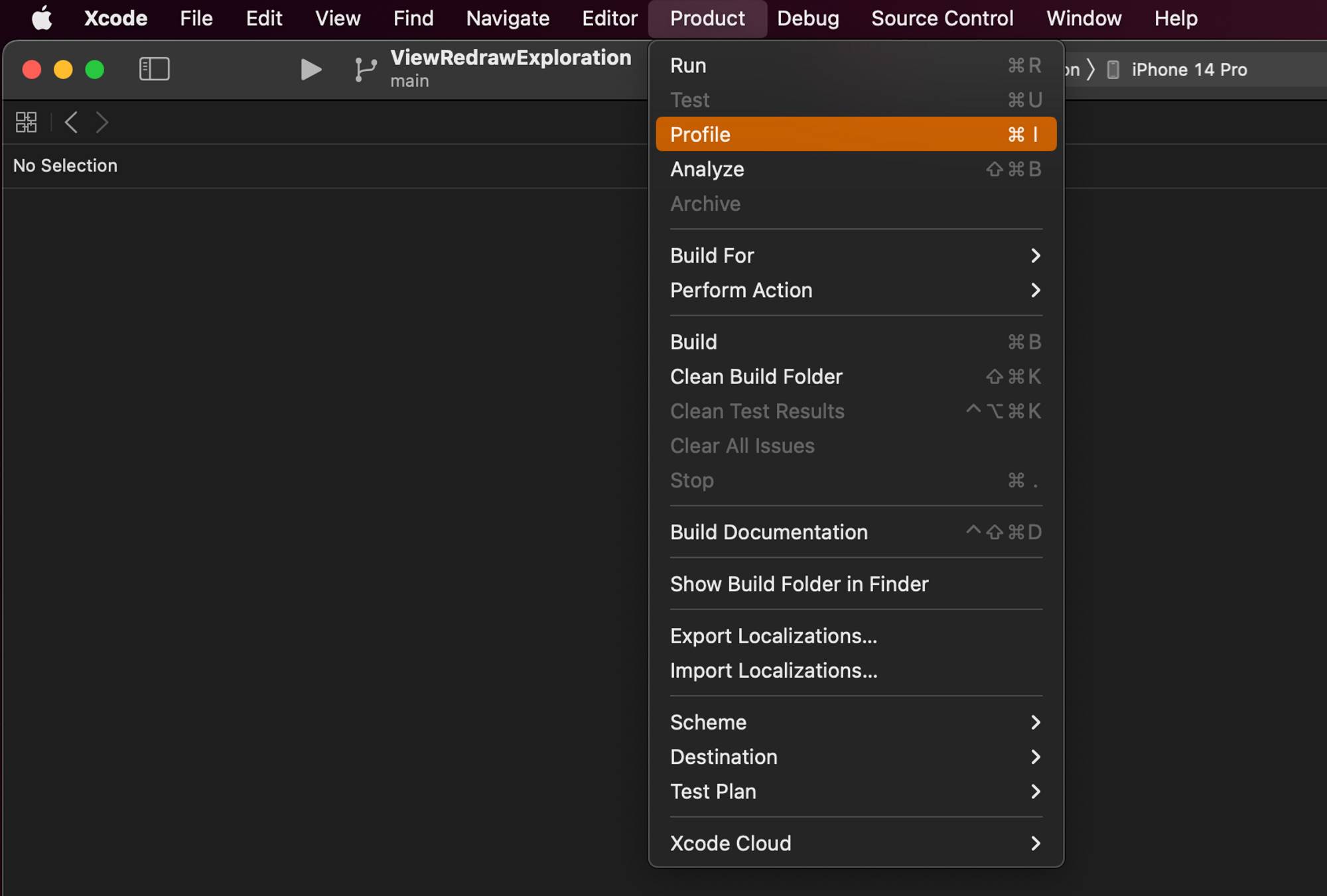
Task: Select Export Localizations…
Action: (x=856, y=635)
